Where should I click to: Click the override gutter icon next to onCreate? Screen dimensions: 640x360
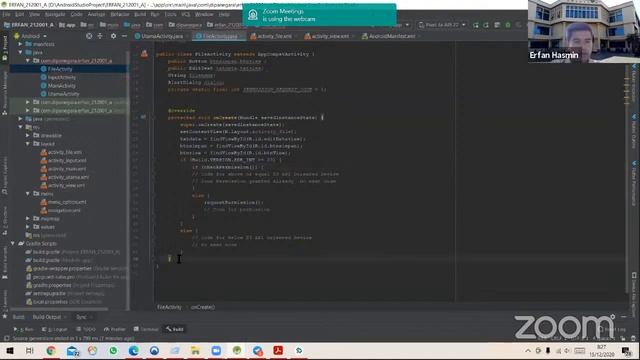[143, 117]
